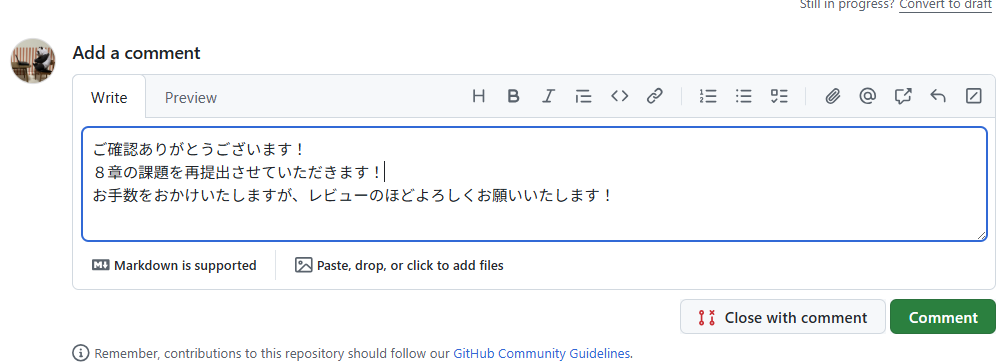Click the line starting with お手数をおかけ
Viewport: 1003px width, 362px height.
click(353, 196)
